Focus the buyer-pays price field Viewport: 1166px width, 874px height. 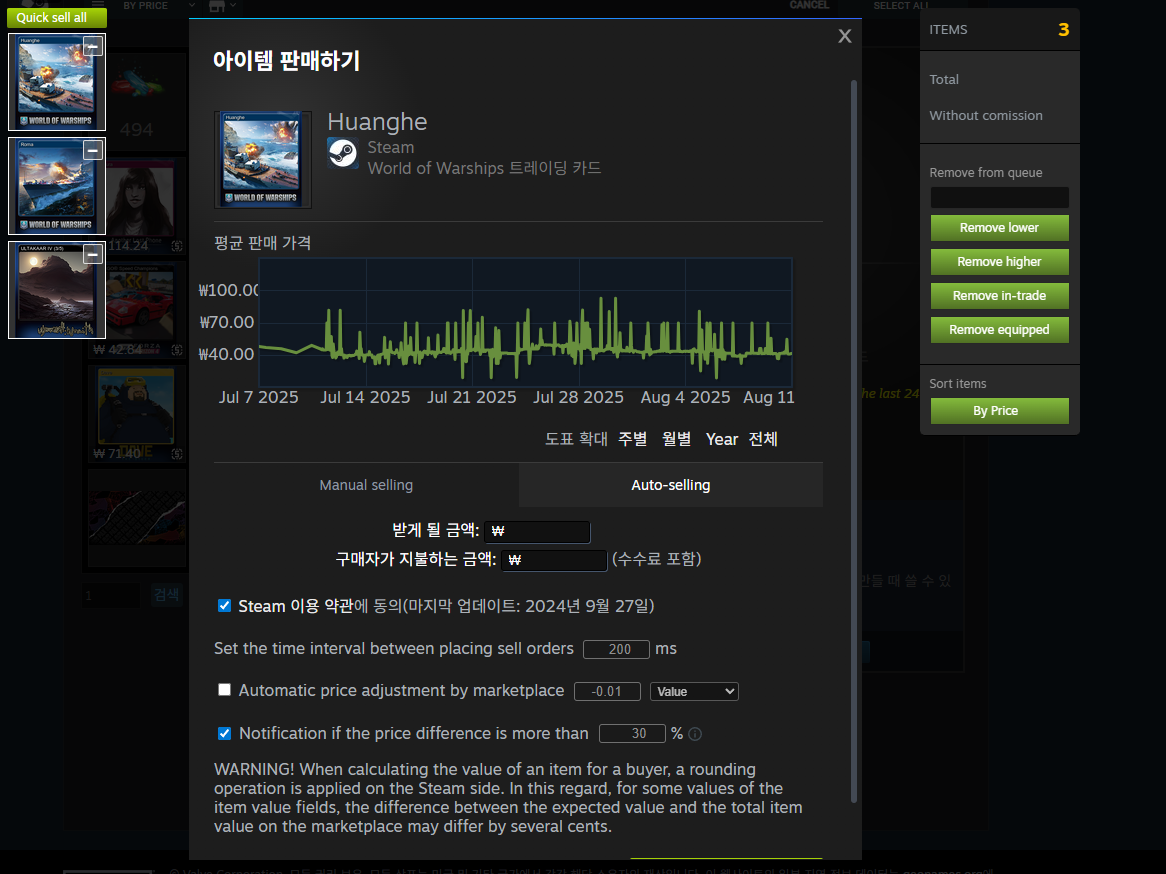(554, 560)
